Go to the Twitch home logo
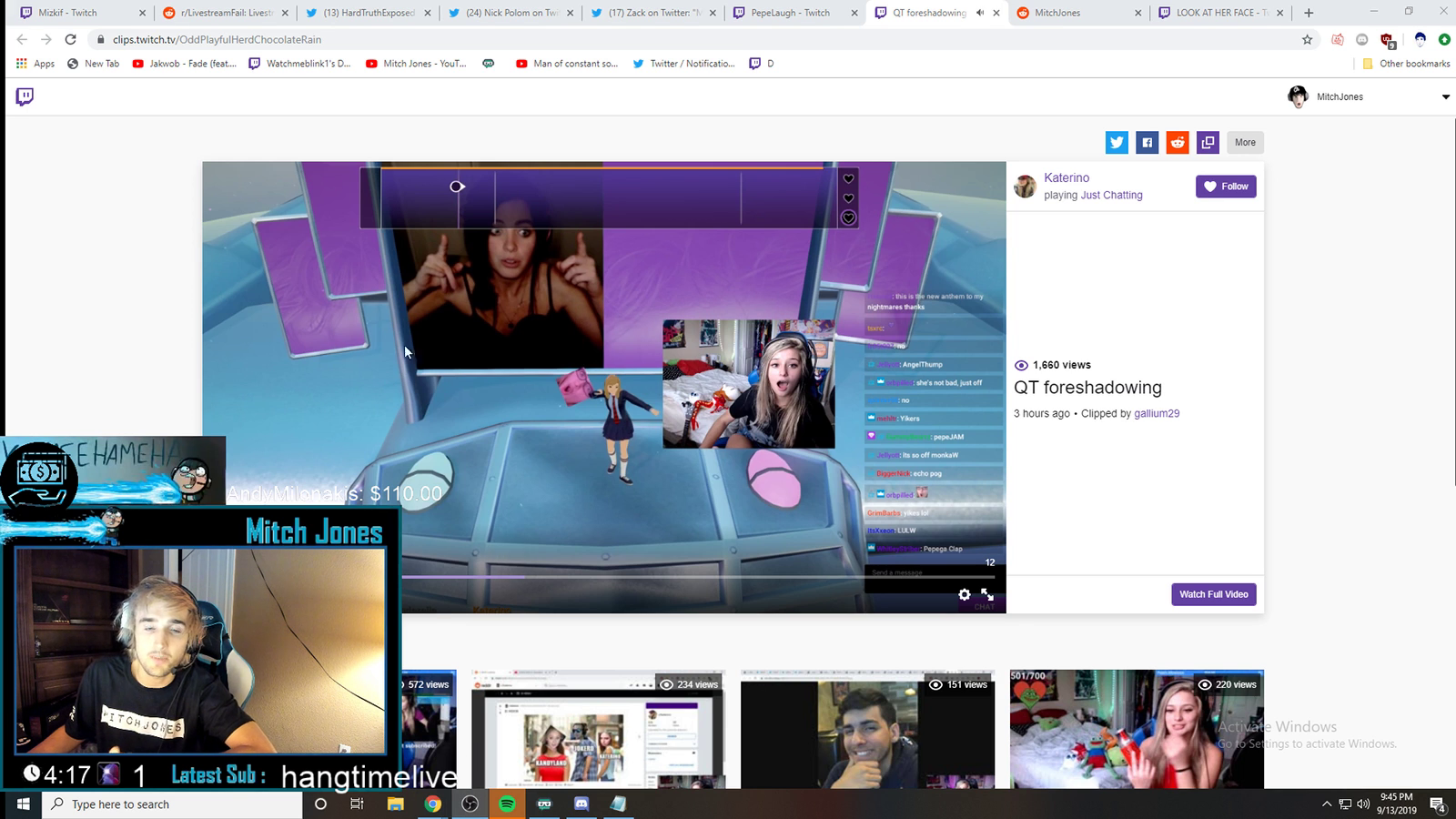 pyautogui.click(x=25, y=96)
